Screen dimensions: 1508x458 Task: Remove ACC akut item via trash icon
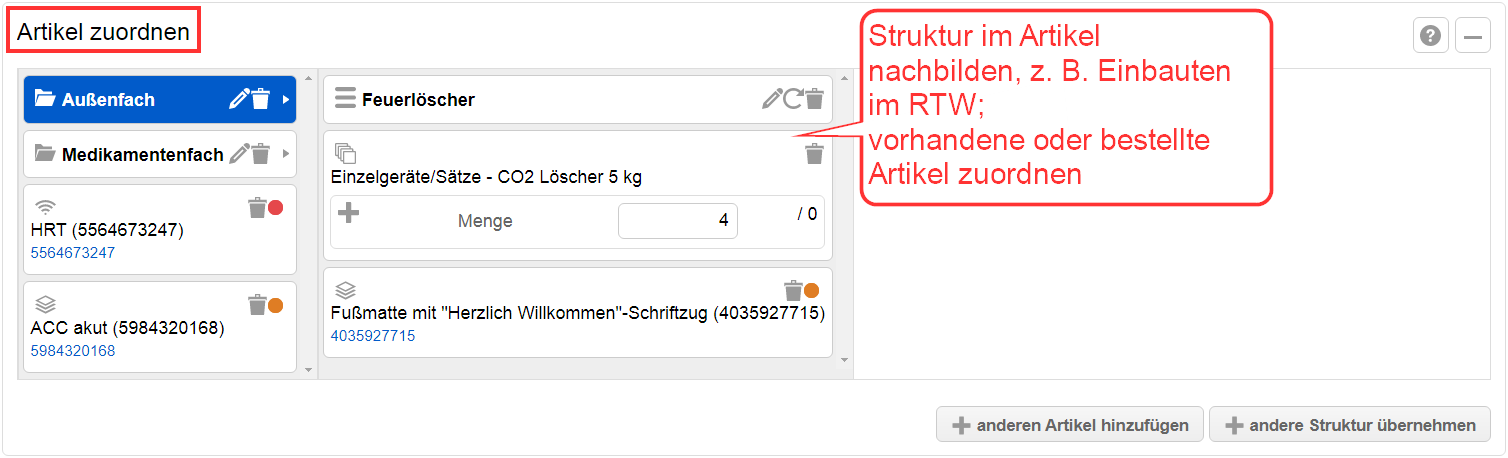[x=257, y=304]
